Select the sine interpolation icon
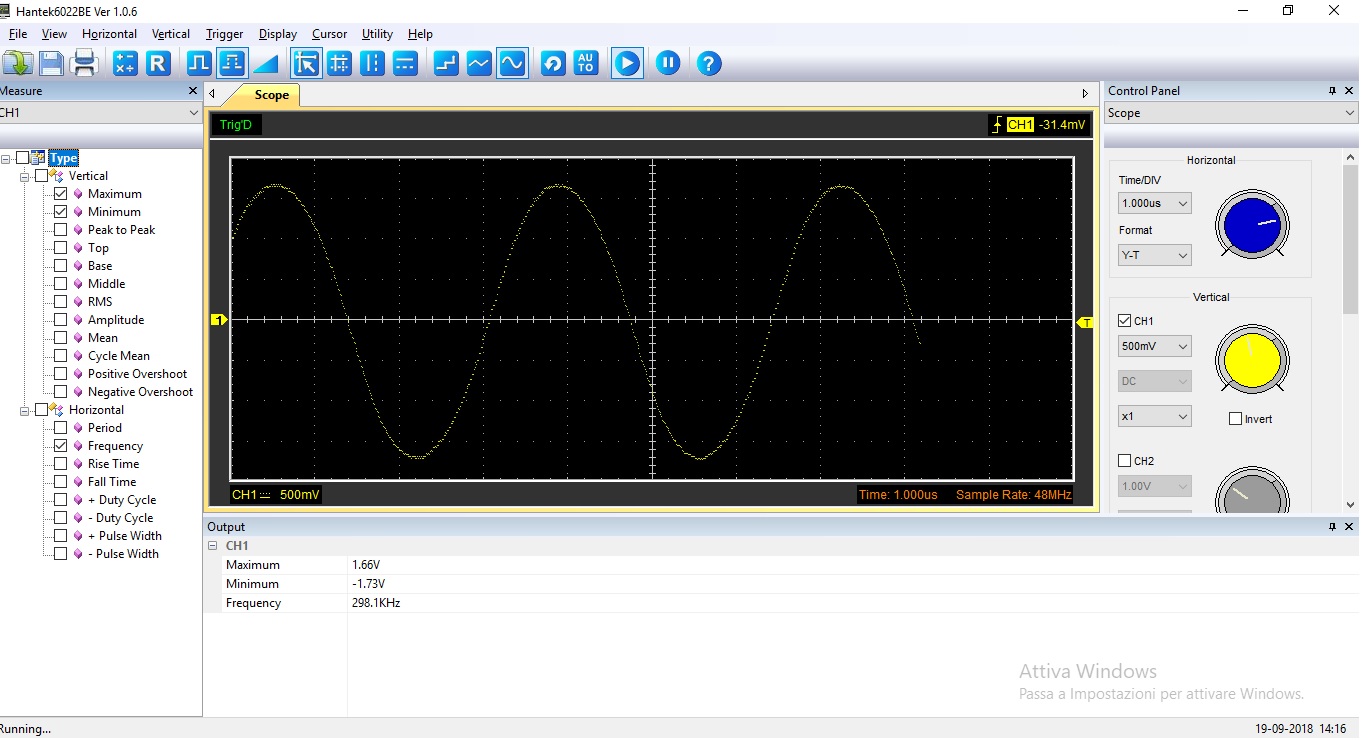The image size is (1365, 740). [512, 64]
